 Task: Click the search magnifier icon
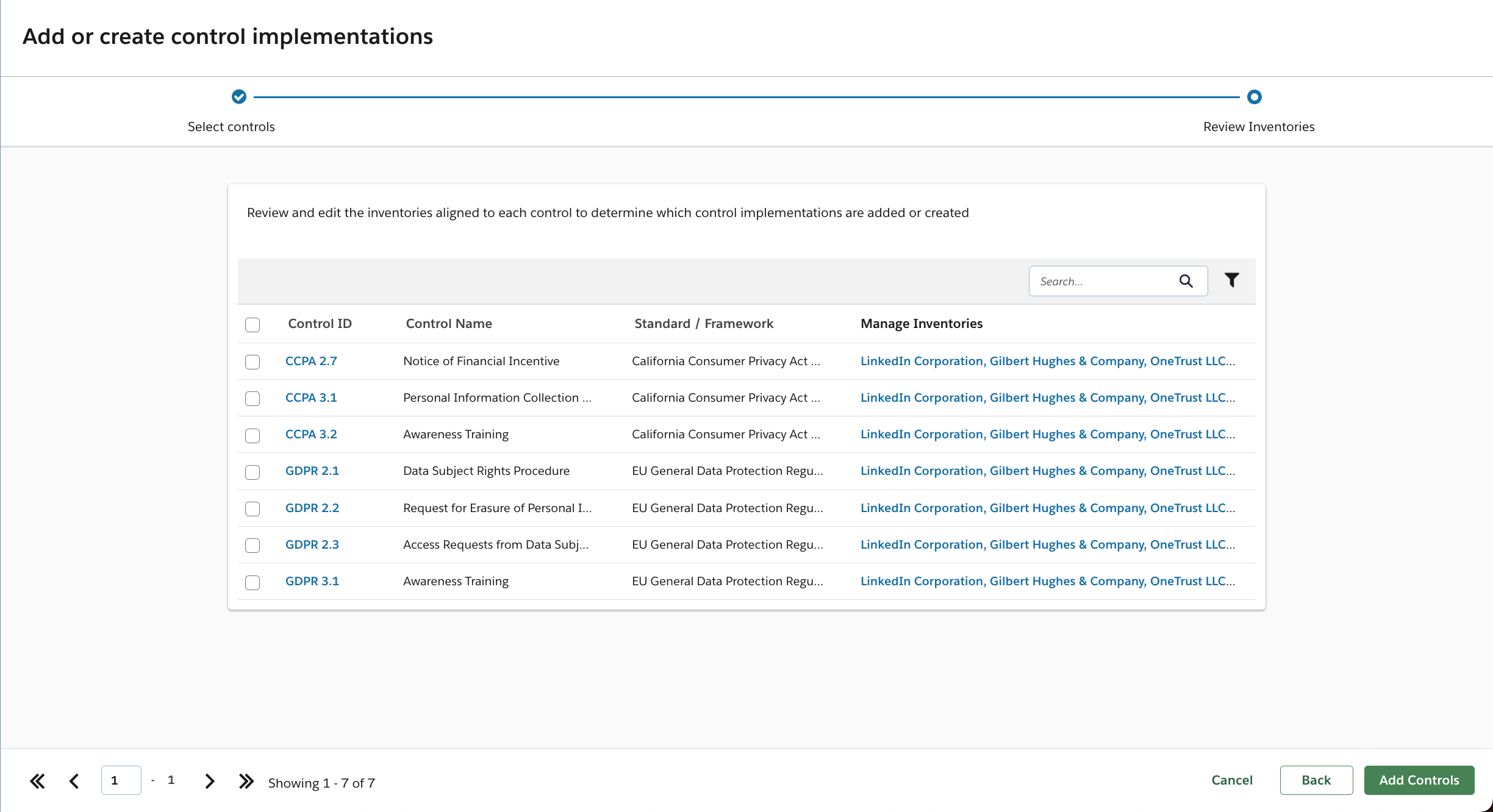coord(1186,281)
